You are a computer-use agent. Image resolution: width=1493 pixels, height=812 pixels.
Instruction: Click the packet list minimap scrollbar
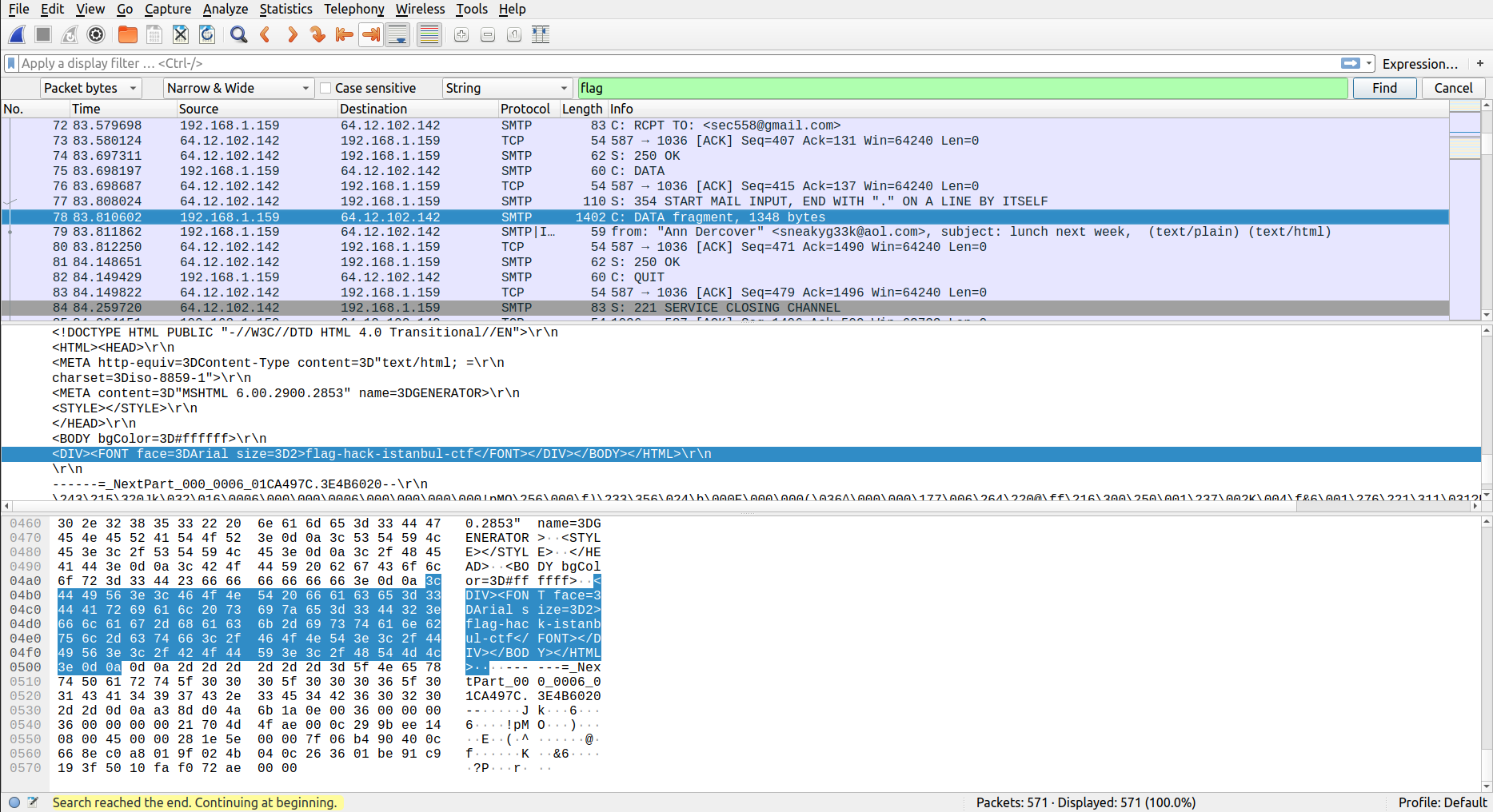pos(1465,209)
